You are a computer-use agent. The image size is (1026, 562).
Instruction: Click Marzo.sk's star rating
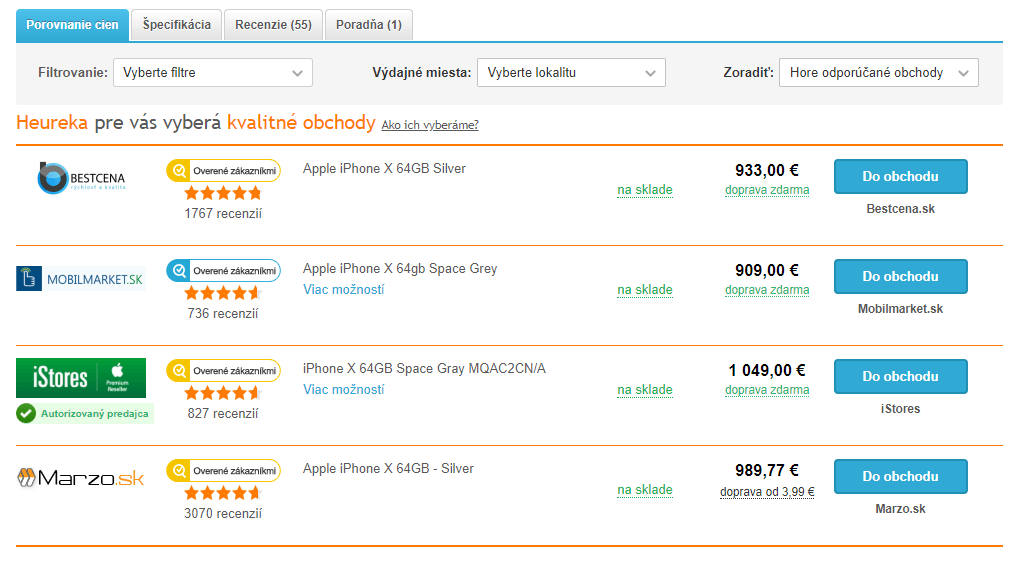pyautogui.click(x=223, y=493)
